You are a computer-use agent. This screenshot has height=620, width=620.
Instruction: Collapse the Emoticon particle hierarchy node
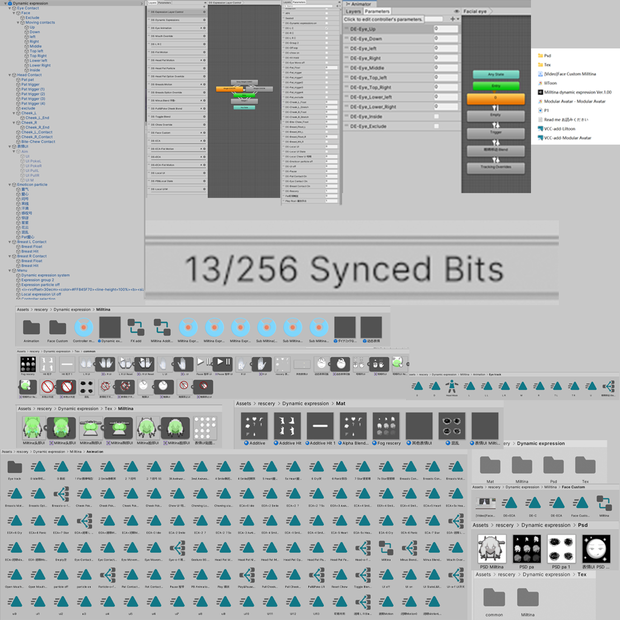click(10, 185)
